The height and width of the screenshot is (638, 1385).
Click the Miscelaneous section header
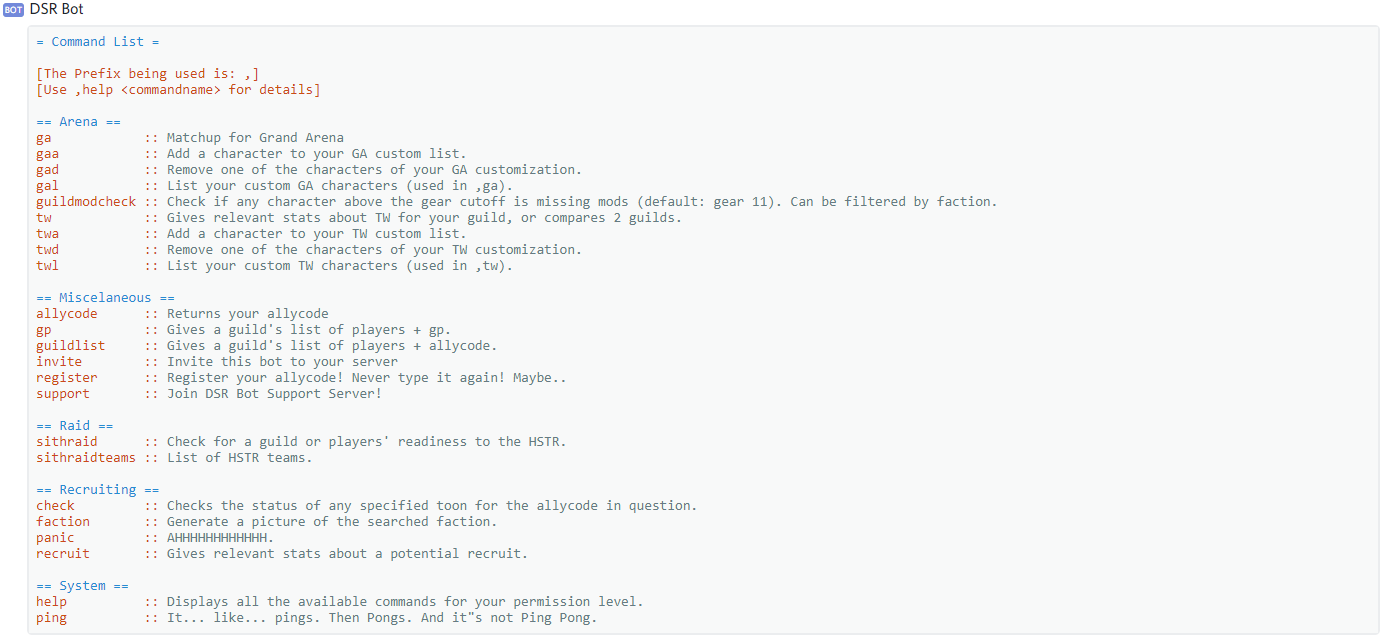105,298
